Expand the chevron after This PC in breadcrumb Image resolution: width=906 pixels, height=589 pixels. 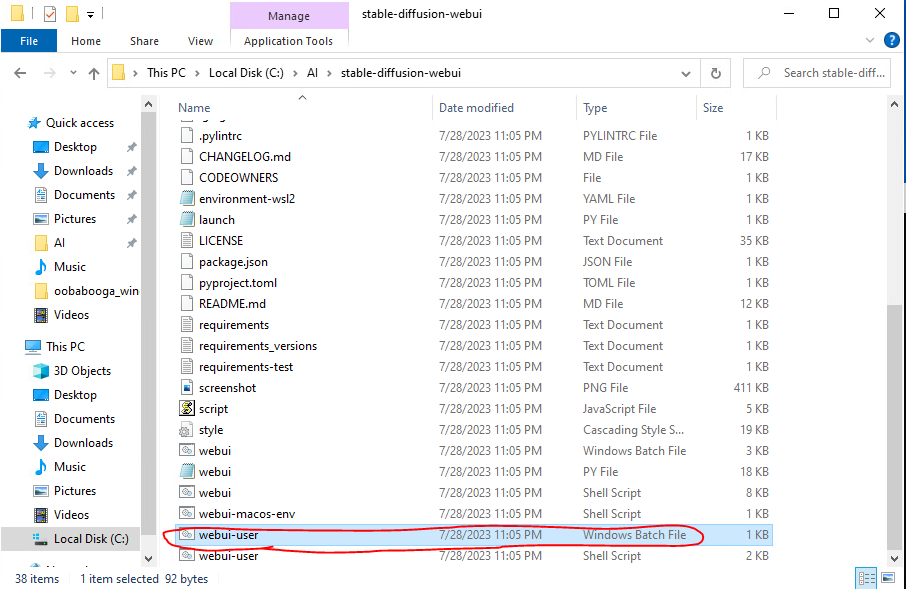[197, 73]
